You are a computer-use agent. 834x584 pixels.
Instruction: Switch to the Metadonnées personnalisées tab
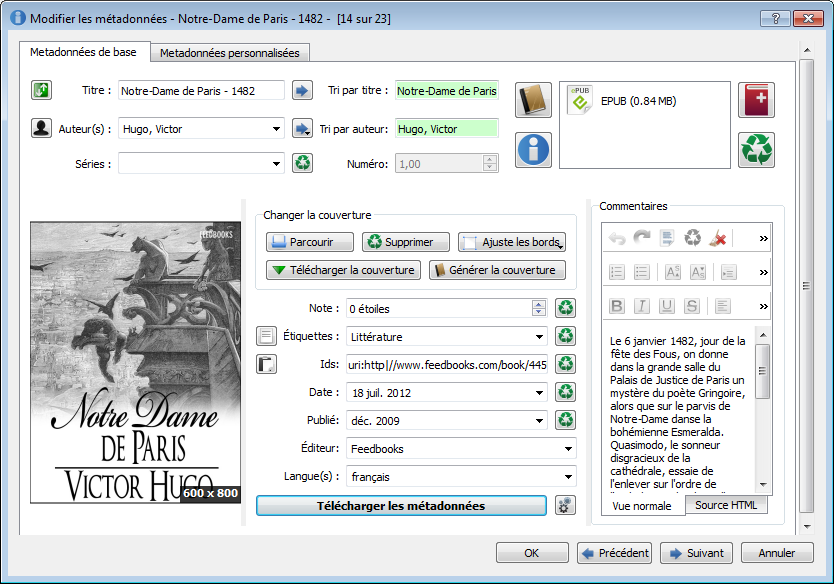click(230, 53)
